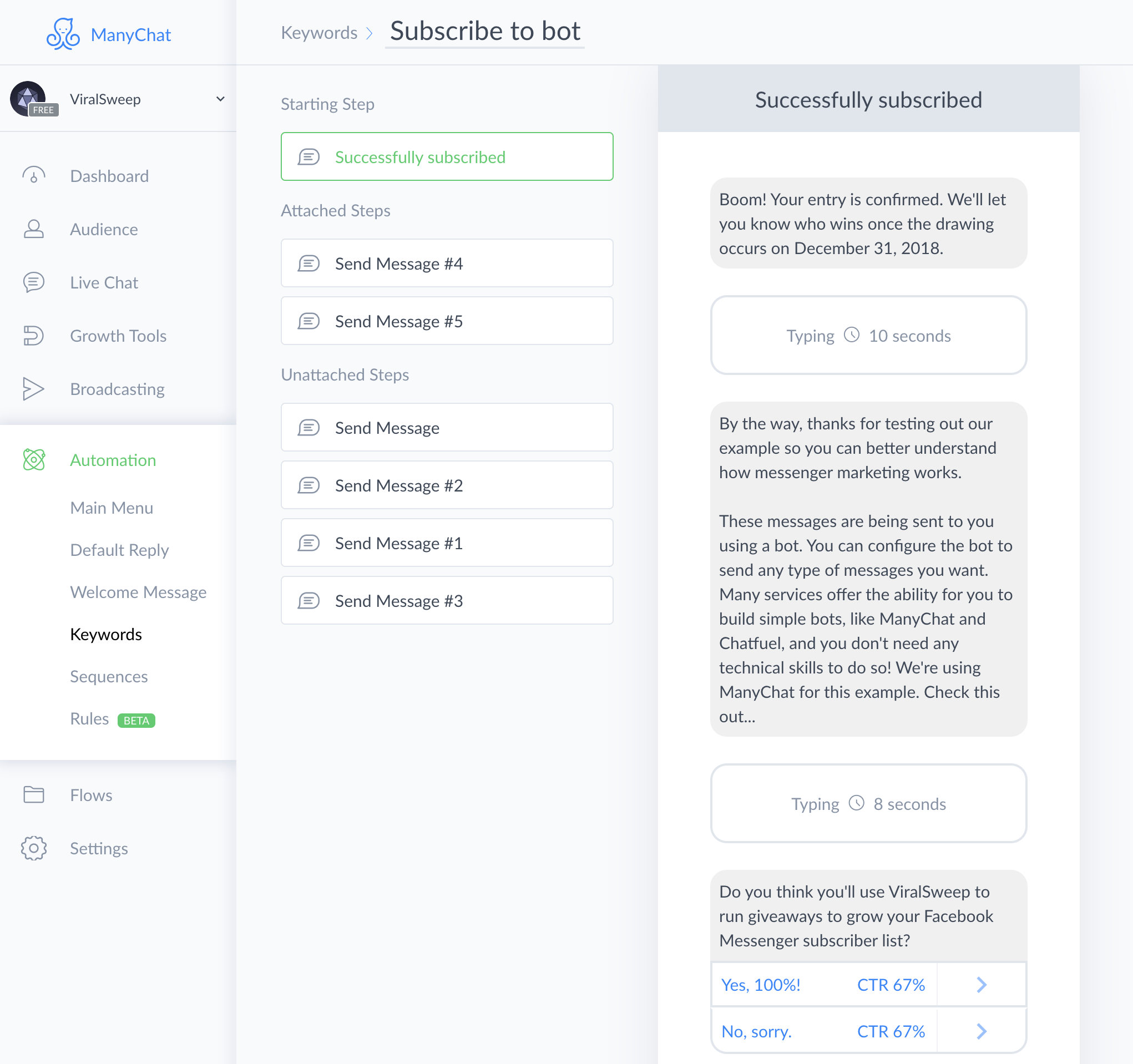Image resolution: width=1133 pixels, height=1064 pixels.
Task: Edit the Subscribe to bot title field
Action: (484, 32)
